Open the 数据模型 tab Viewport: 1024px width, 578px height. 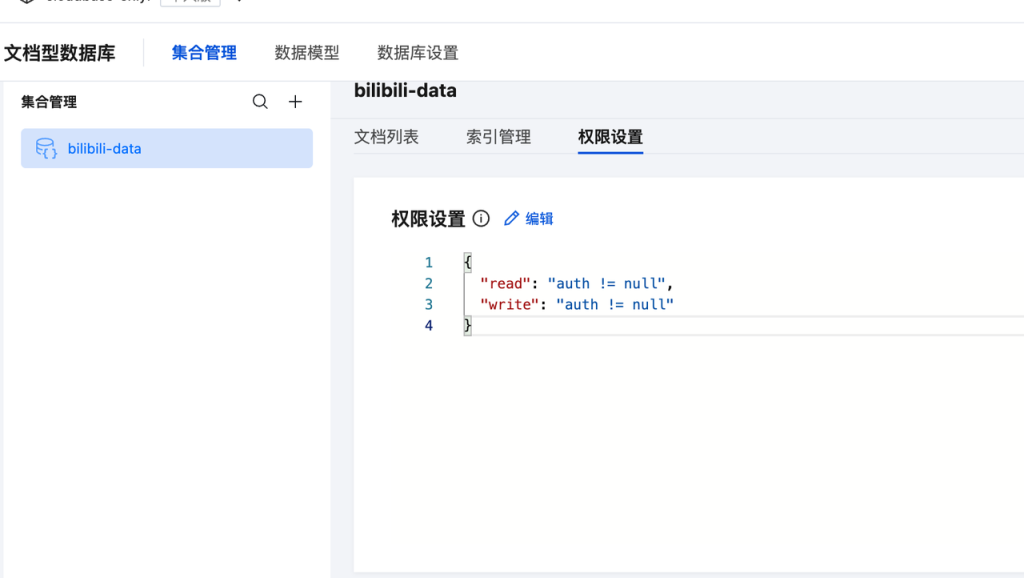(307, 53)
